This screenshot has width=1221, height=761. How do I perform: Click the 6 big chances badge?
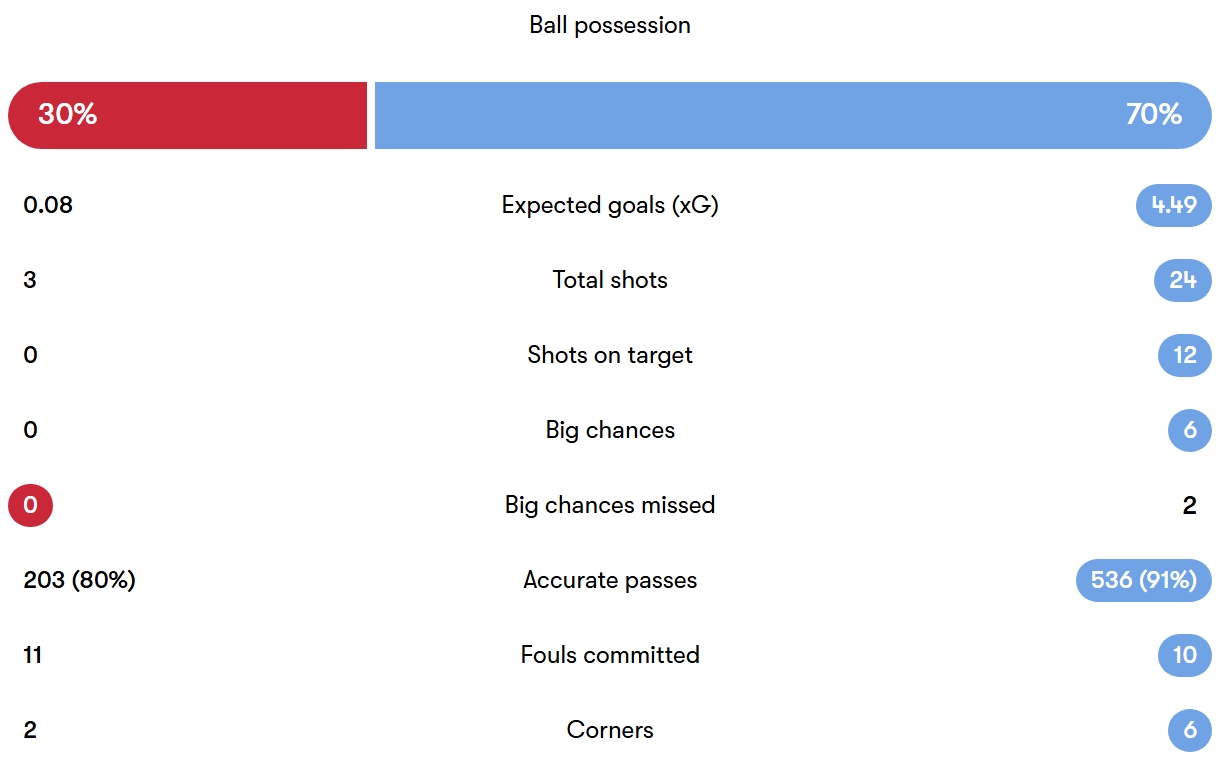[1189, 430]
